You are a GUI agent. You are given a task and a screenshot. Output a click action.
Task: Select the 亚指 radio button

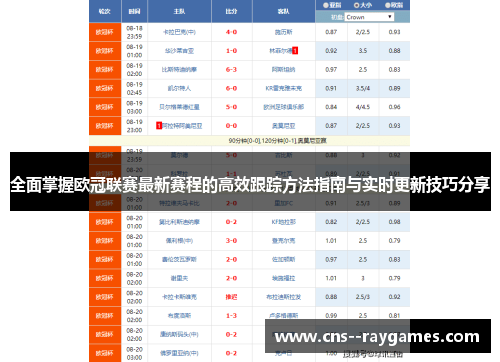(x=326, y=5)
